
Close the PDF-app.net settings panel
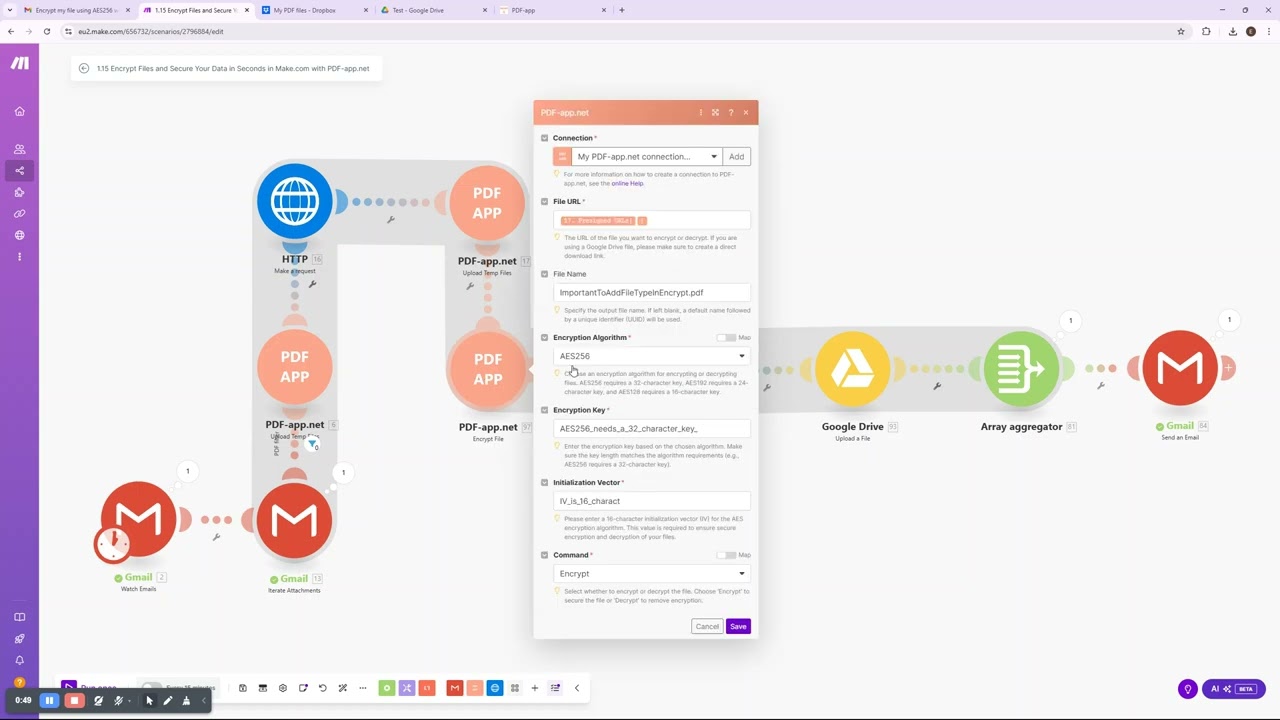745,113
